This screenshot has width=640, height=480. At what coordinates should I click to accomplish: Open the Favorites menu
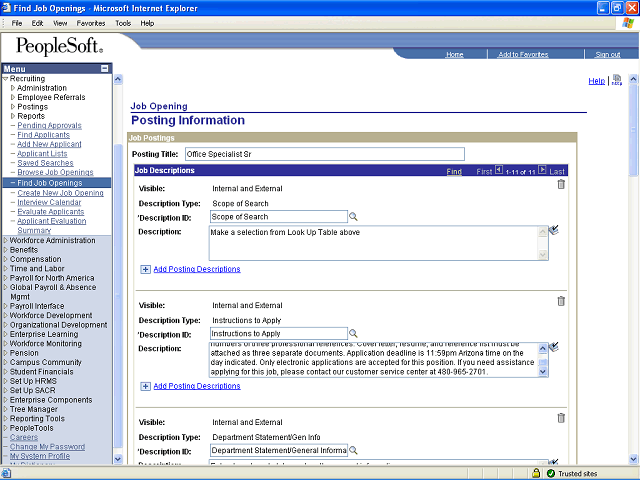tap(91, 23)
